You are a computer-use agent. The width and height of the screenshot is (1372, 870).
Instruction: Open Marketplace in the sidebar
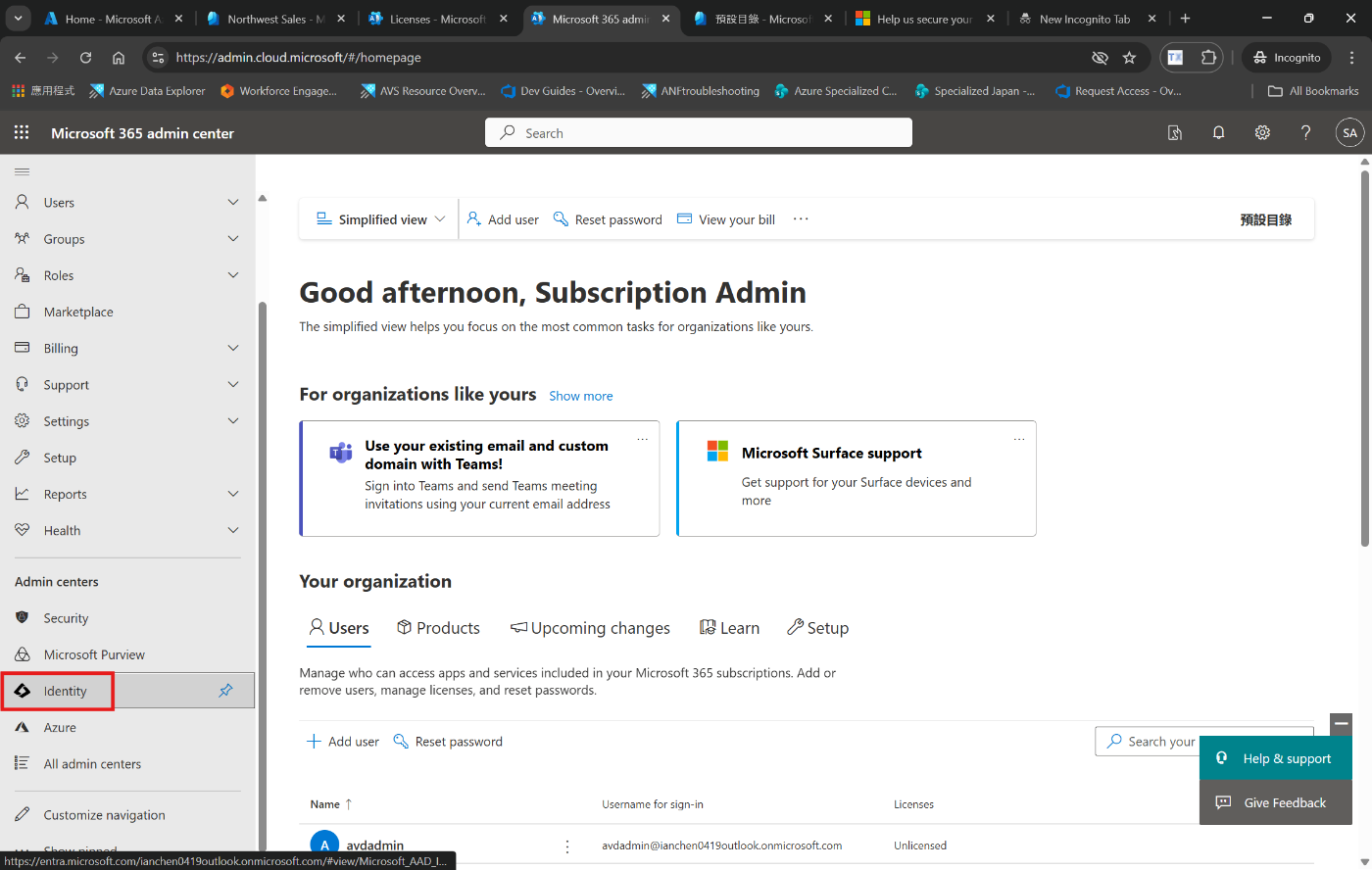pyautogui.click(x=78, y=312)
